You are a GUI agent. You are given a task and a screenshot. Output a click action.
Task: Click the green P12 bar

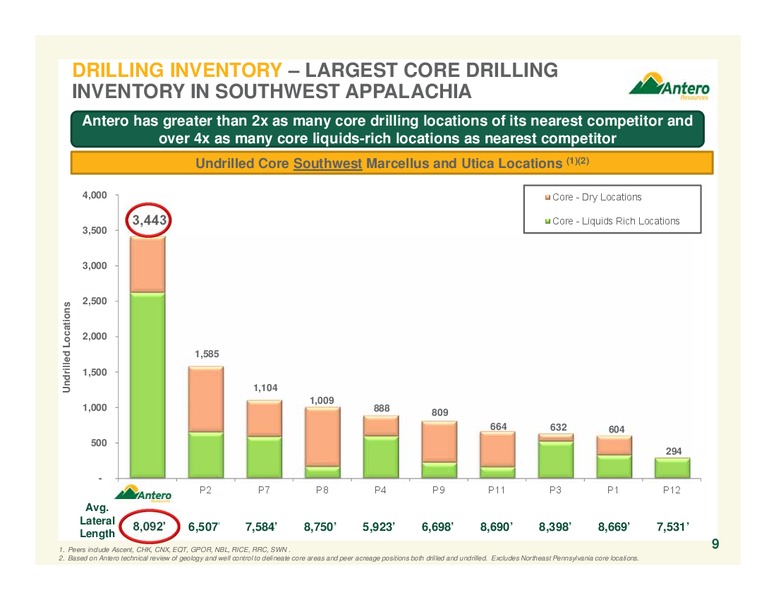click(x=672, y=468)
